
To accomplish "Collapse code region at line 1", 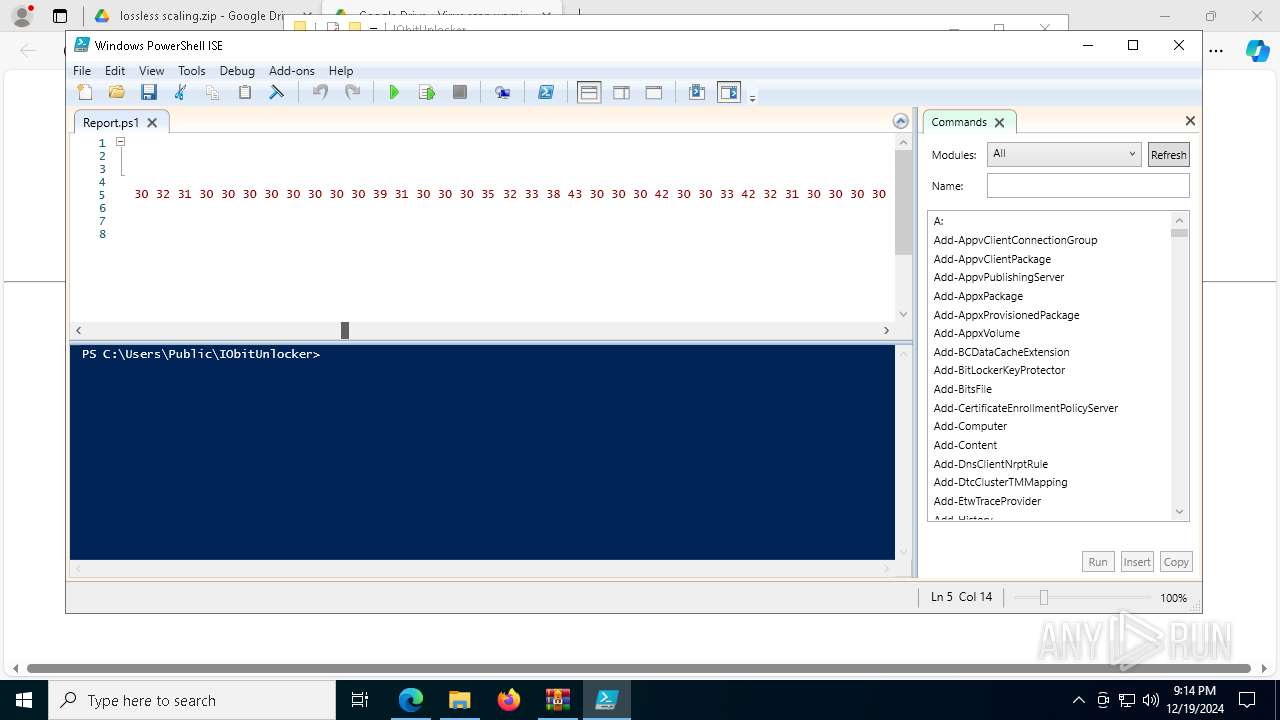I will [x=120, y=142].
